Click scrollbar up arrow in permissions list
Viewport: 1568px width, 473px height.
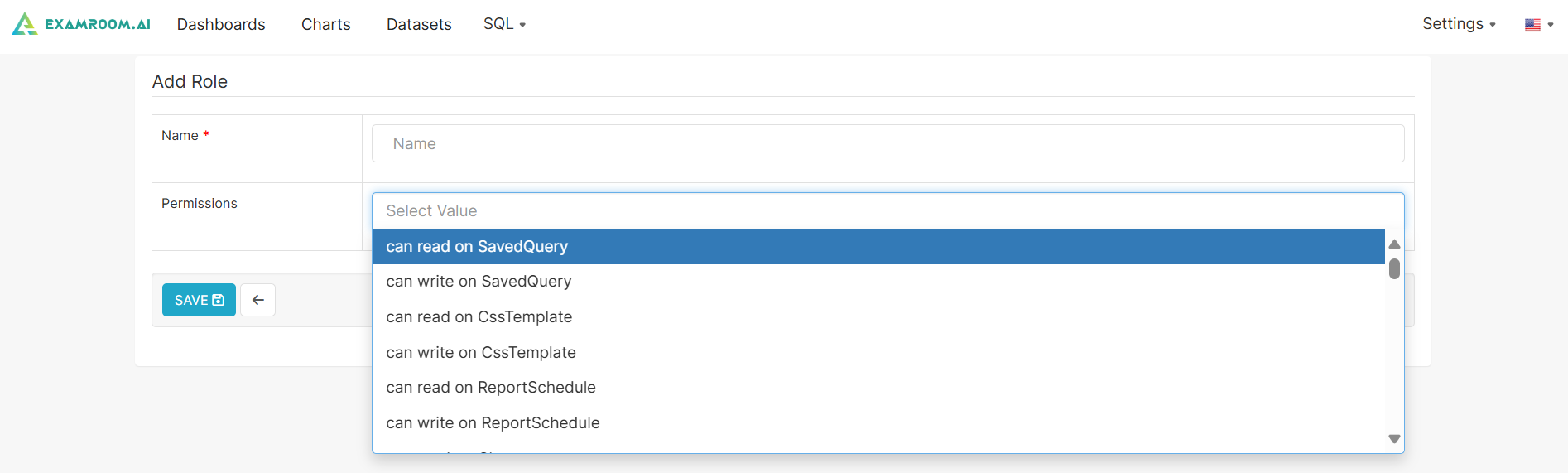pyautogui.click(x=1394, y=244)
